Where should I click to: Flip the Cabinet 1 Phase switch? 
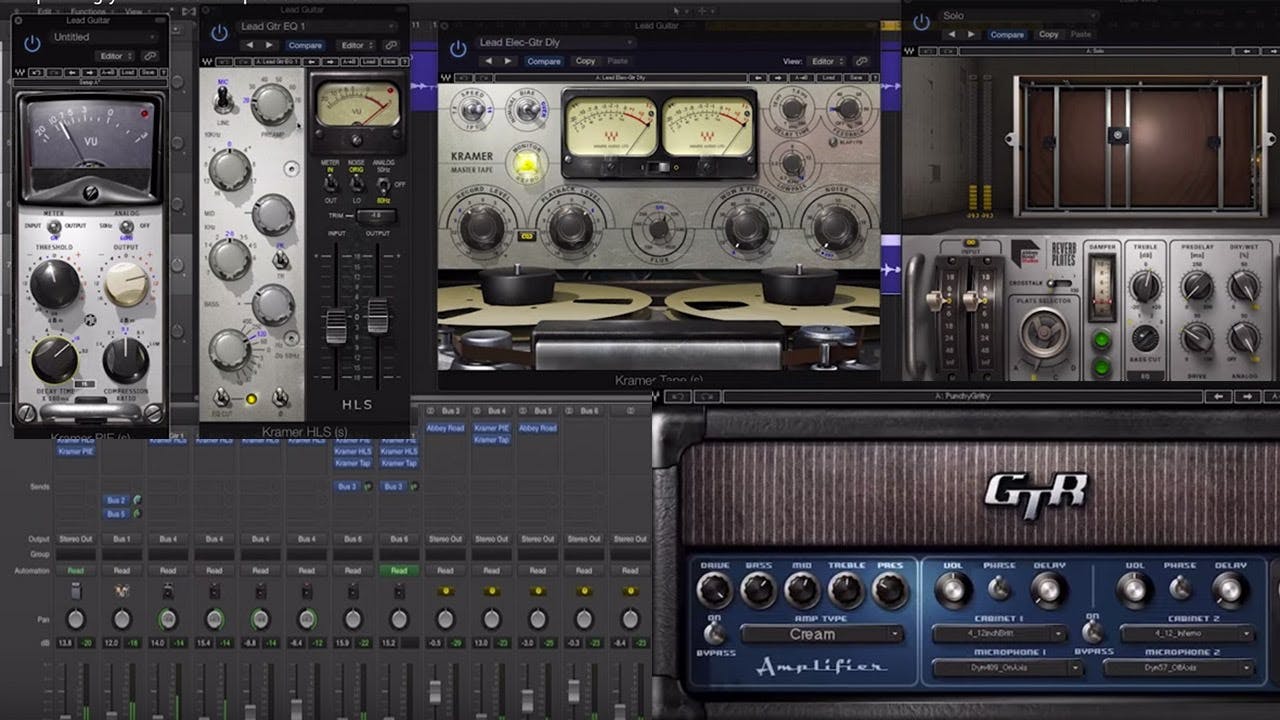[x=998, y=589]
